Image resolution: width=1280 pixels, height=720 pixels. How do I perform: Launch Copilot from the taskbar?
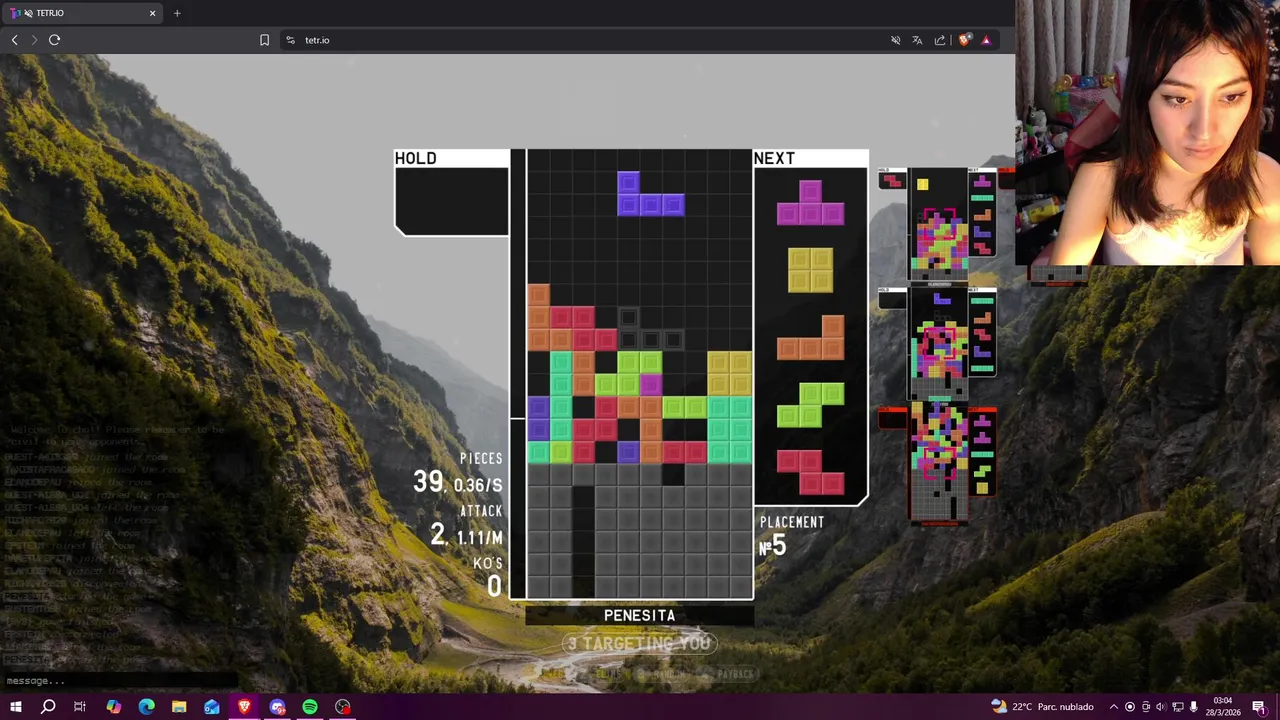point(113,707)
